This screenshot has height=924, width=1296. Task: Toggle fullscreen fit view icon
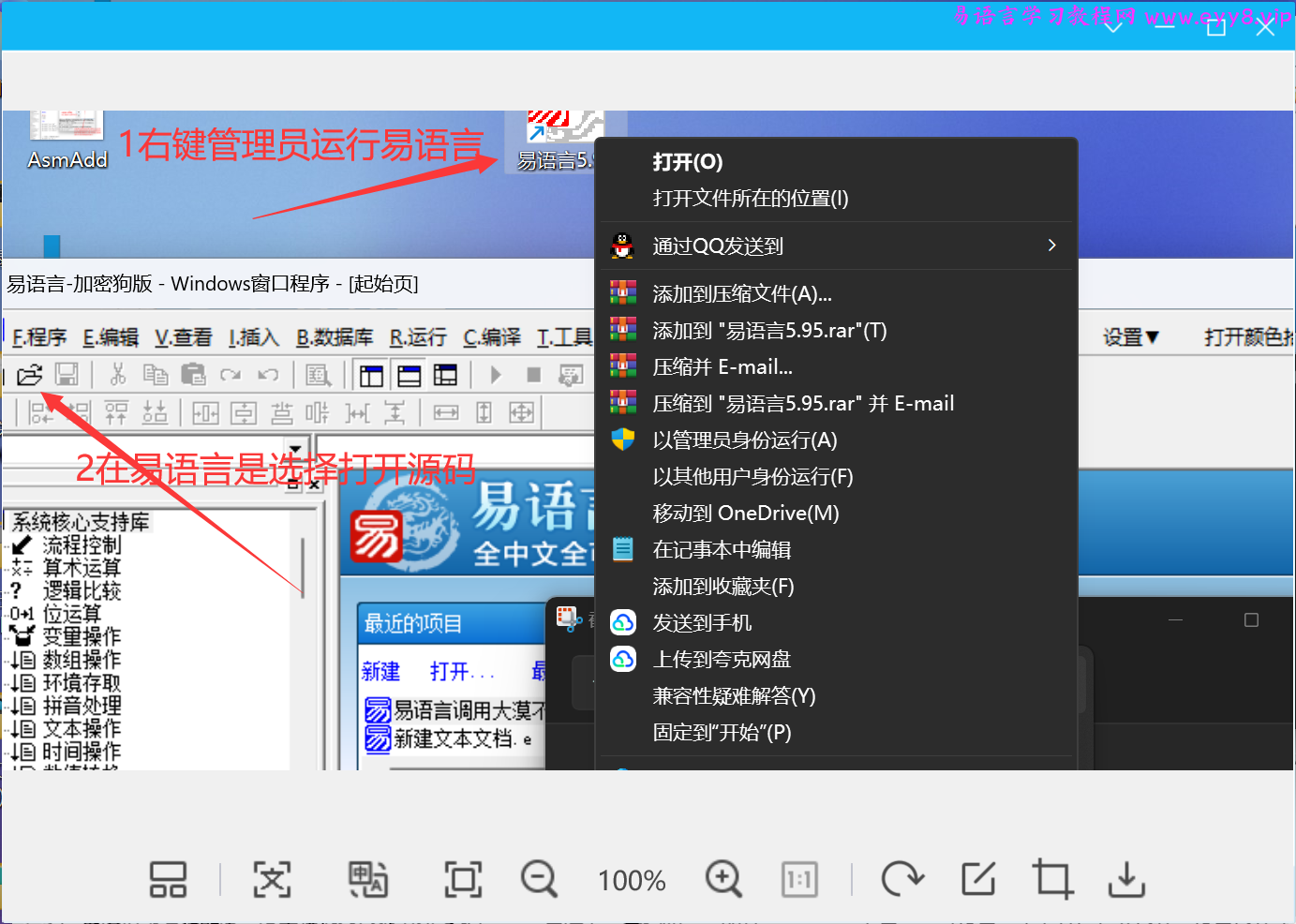463,880
